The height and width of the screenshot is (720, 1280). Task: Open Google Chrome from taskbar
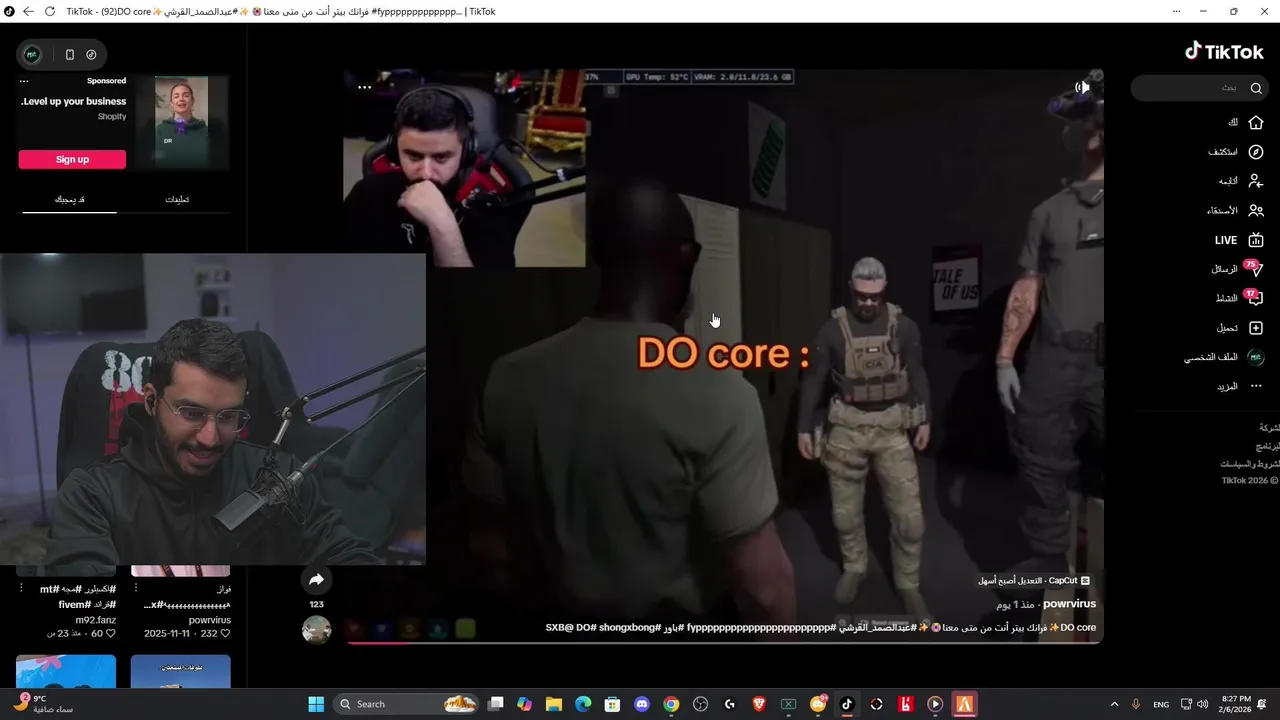(671, 704)
